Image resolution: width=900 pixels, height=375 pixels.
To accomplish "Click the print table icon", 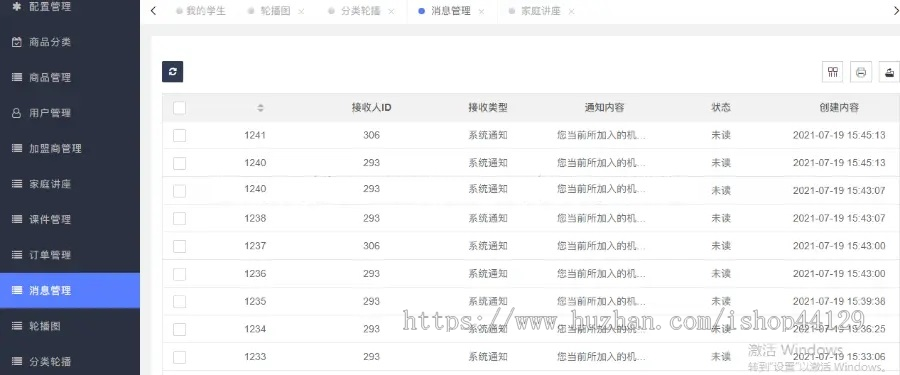I will coord(860,72).
